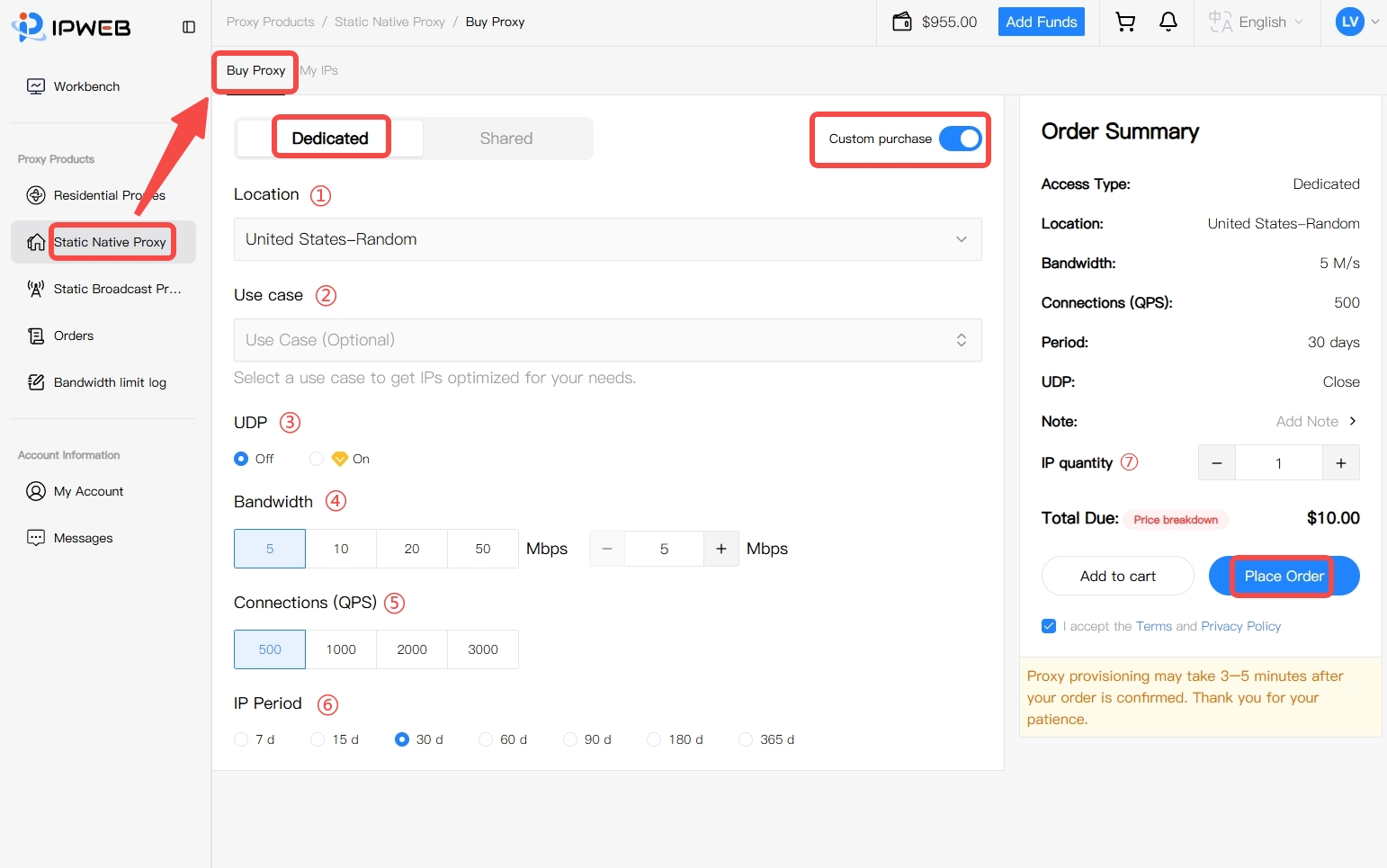Open the Location dropdown

(607, 239)
